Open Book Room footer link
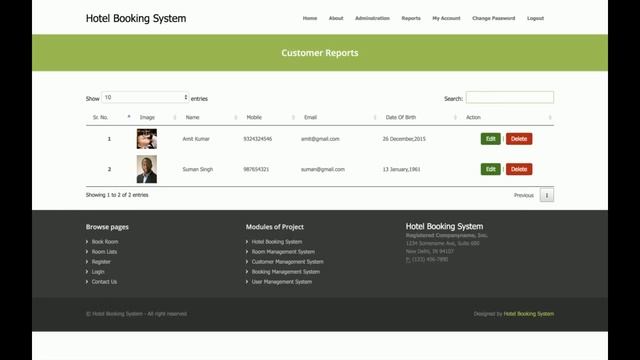 click(x=105, y=242)
